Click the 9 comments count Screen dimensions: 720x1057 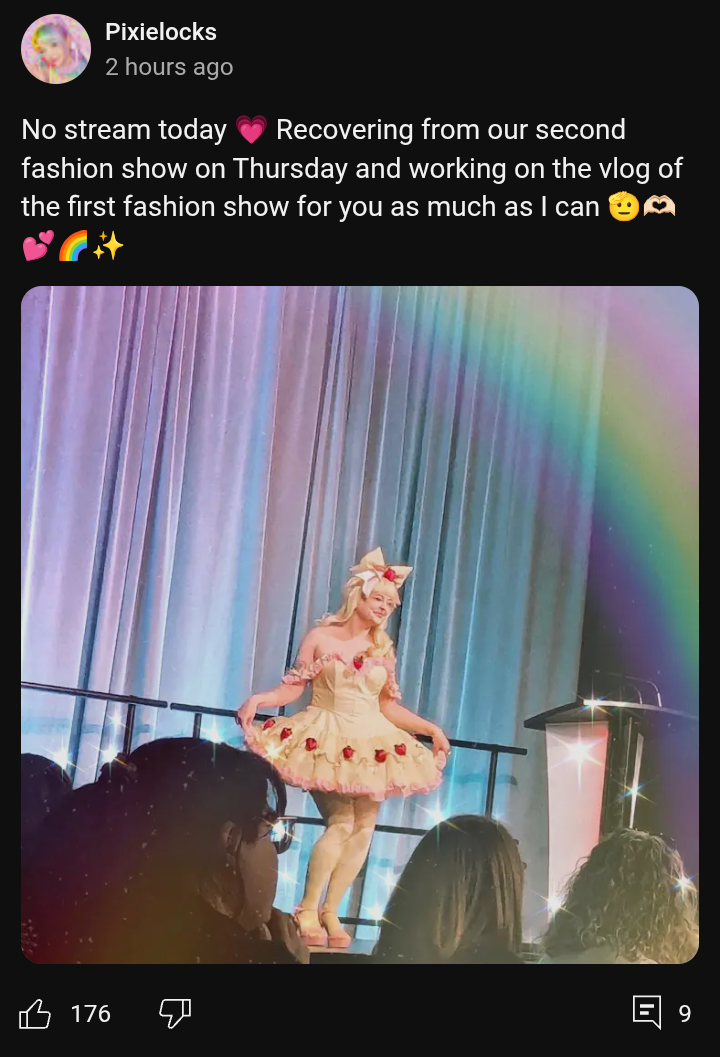[x=684, y=1013]
